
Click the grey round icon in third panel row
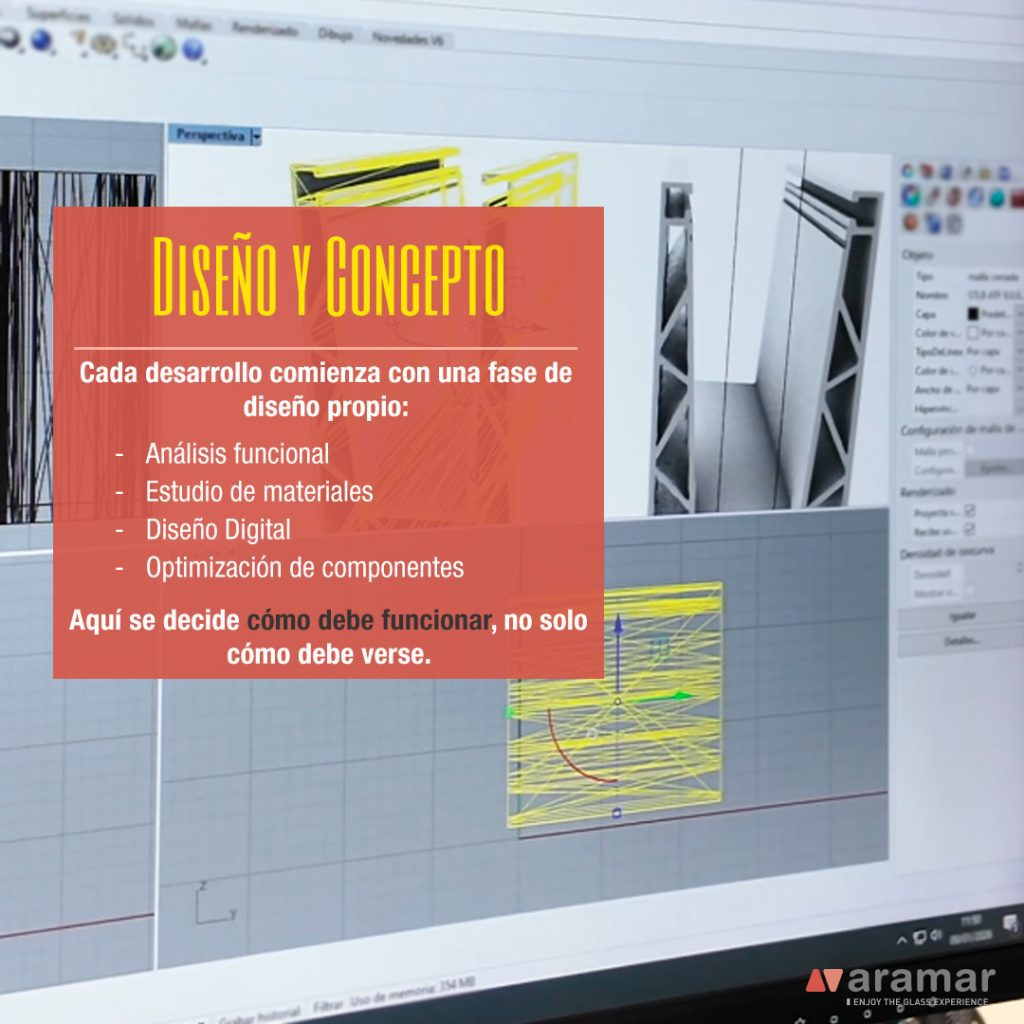click(x=955, y=225)
